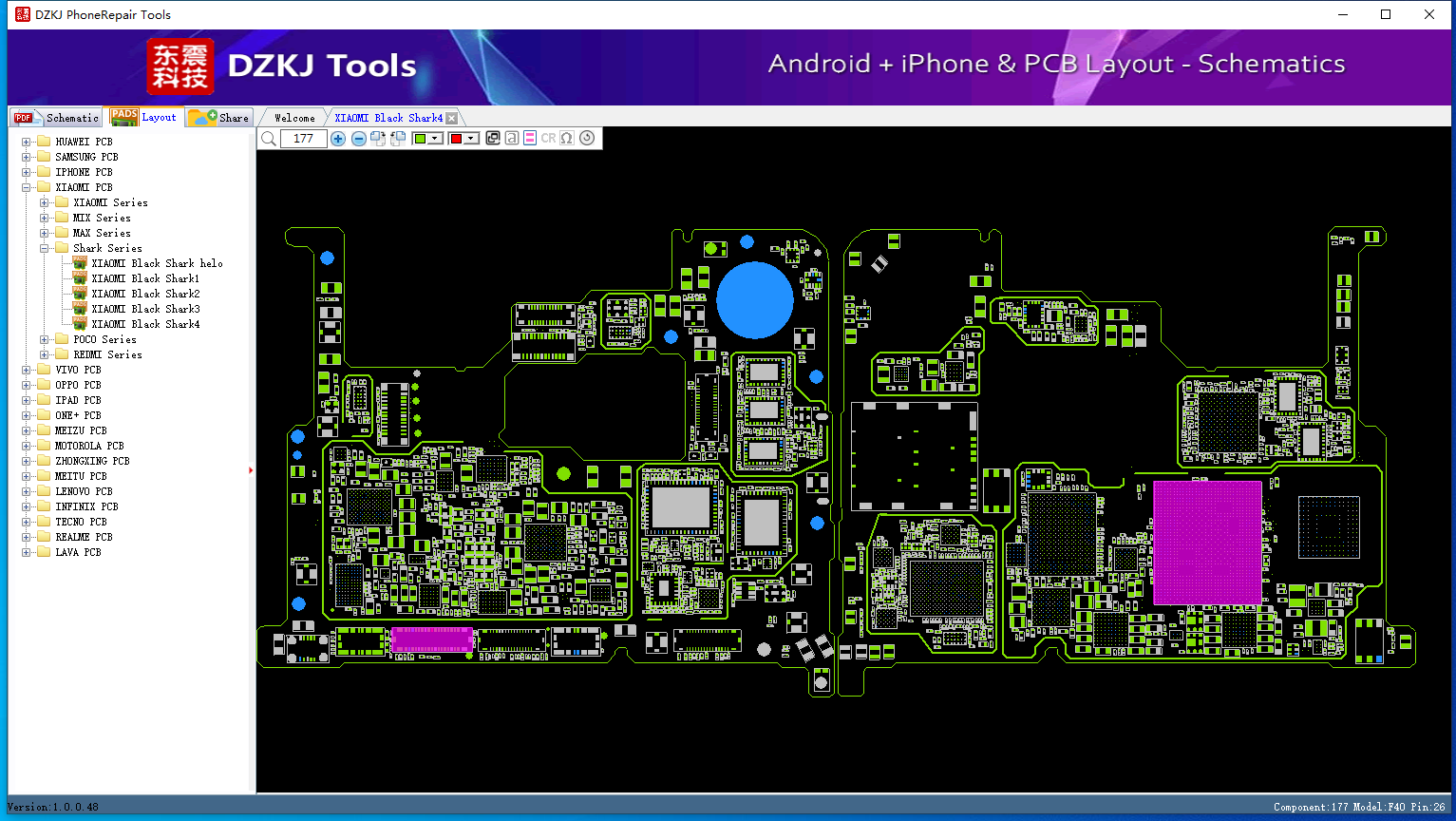Select the LENOVO PCB folder
The height and width of the screenshot is (821, 1456).
click(x=84, y=491)
